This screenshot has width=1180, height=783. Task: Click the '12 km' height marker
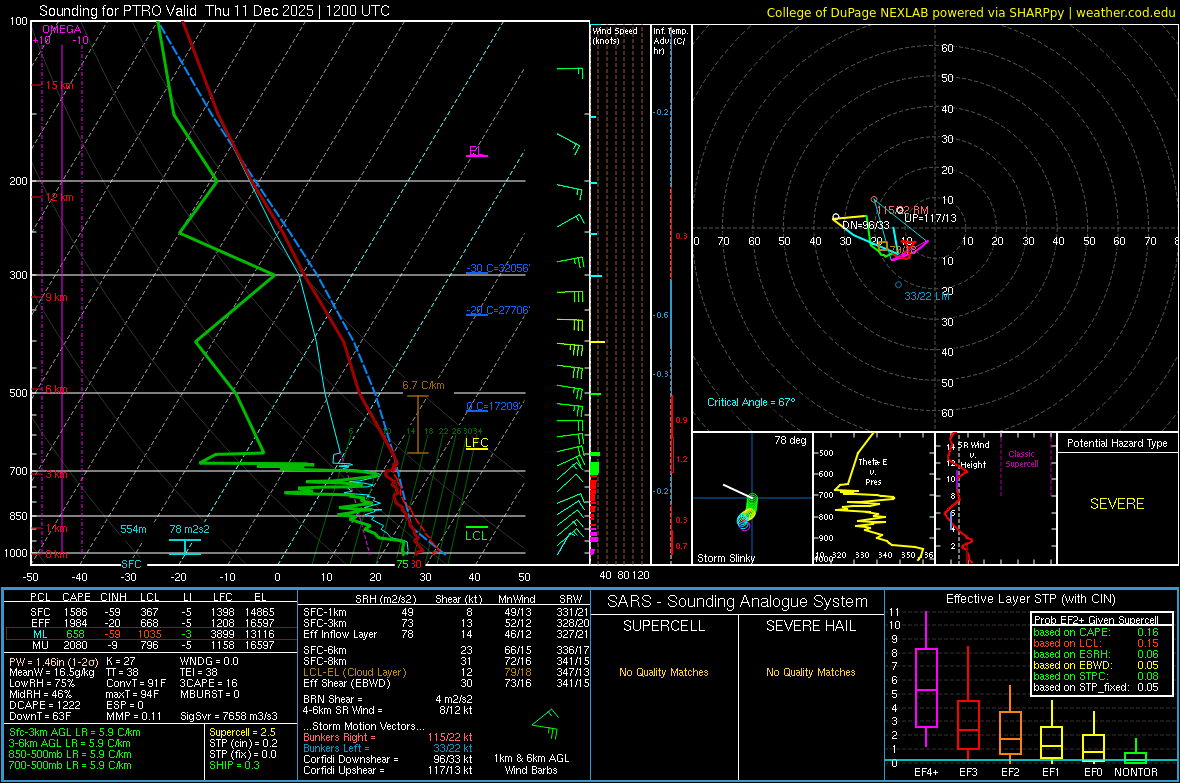click(59, 197)
